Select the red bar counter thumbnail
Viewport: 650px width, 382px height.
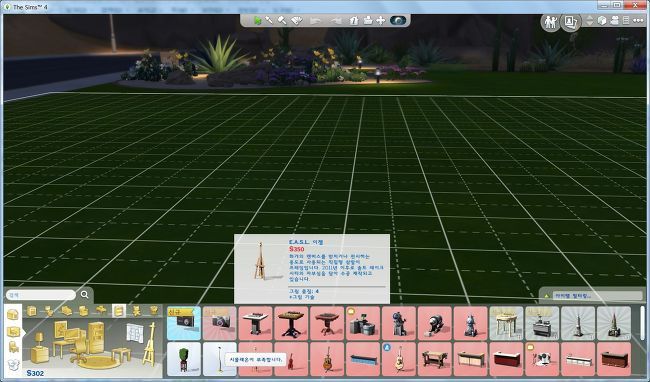pyautogui.click(x=506, y=359)
